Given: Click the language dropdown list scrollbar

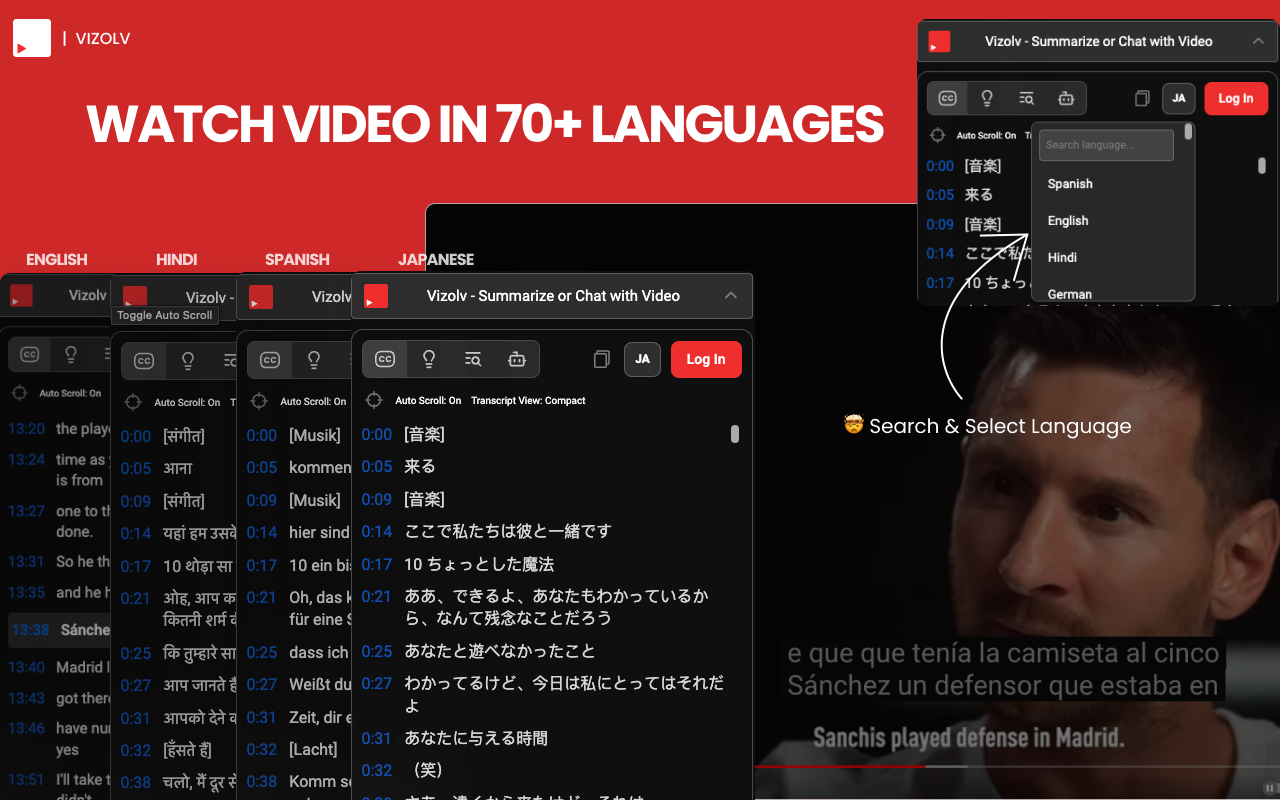Looking at the screenshot, I should coord(1188,131).
